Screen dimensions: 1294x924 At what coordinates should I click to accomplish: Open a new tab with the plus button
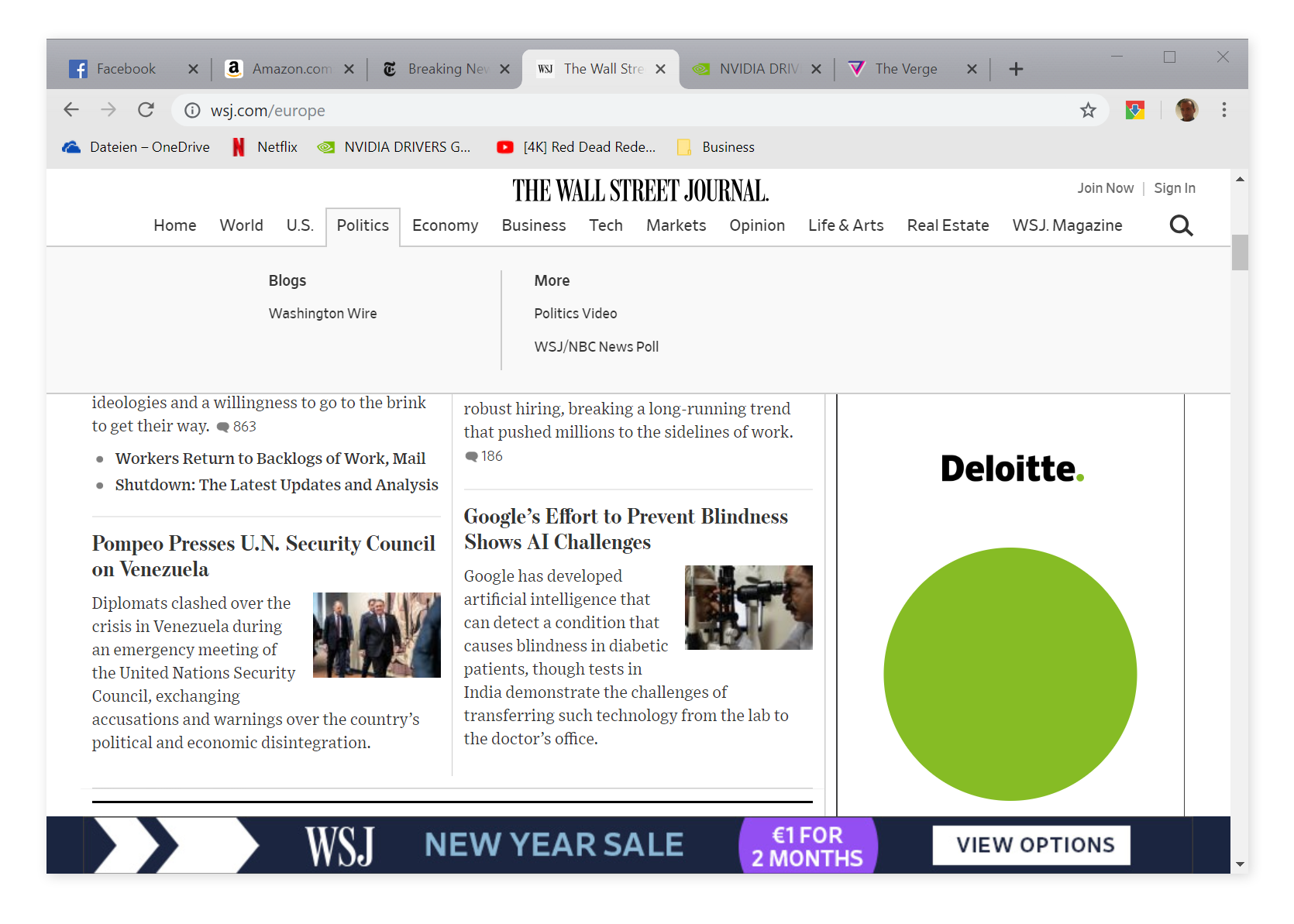point(1016,69)
